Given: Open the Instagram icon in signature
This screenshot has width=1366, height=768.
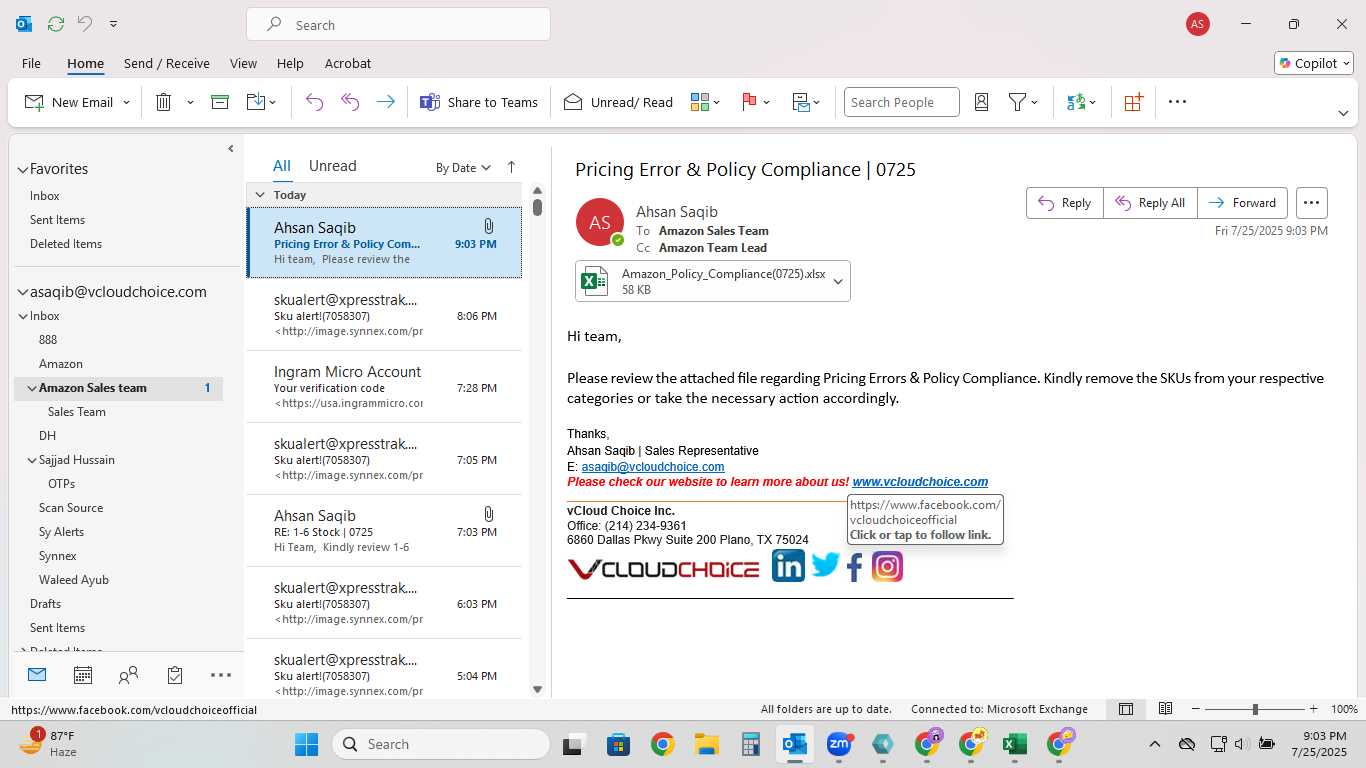Looking at the screenshot, I should [x=887, y=566].
